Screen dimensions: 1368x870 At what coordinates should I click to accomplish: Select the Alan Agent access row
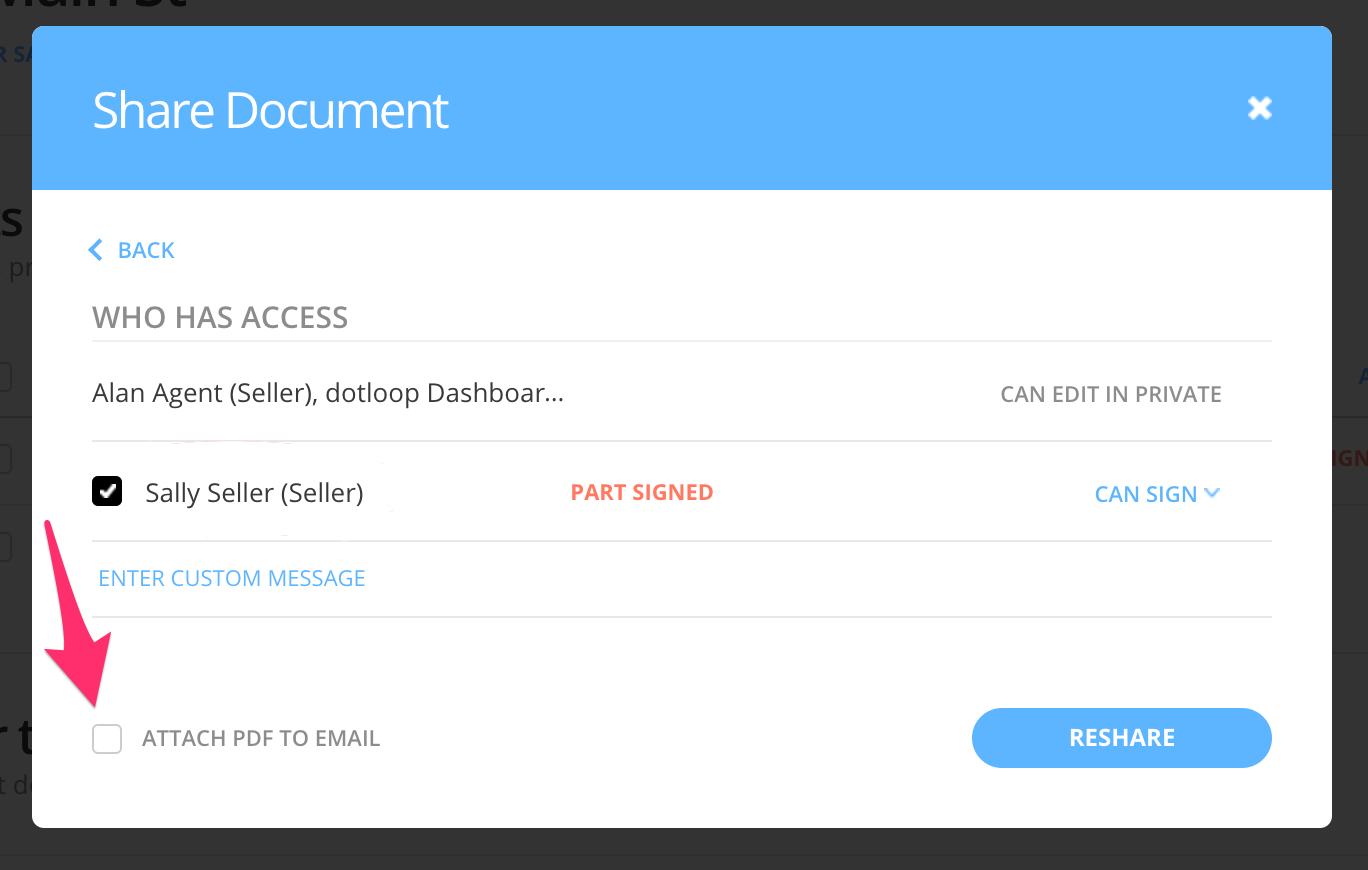tap(327, 393)
